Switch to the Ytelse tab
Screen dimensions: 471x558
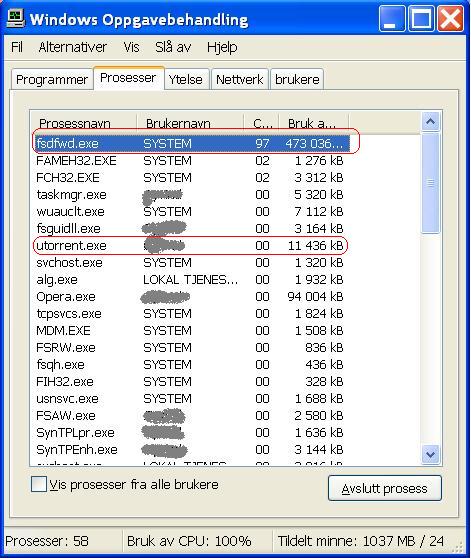(186, 79)
